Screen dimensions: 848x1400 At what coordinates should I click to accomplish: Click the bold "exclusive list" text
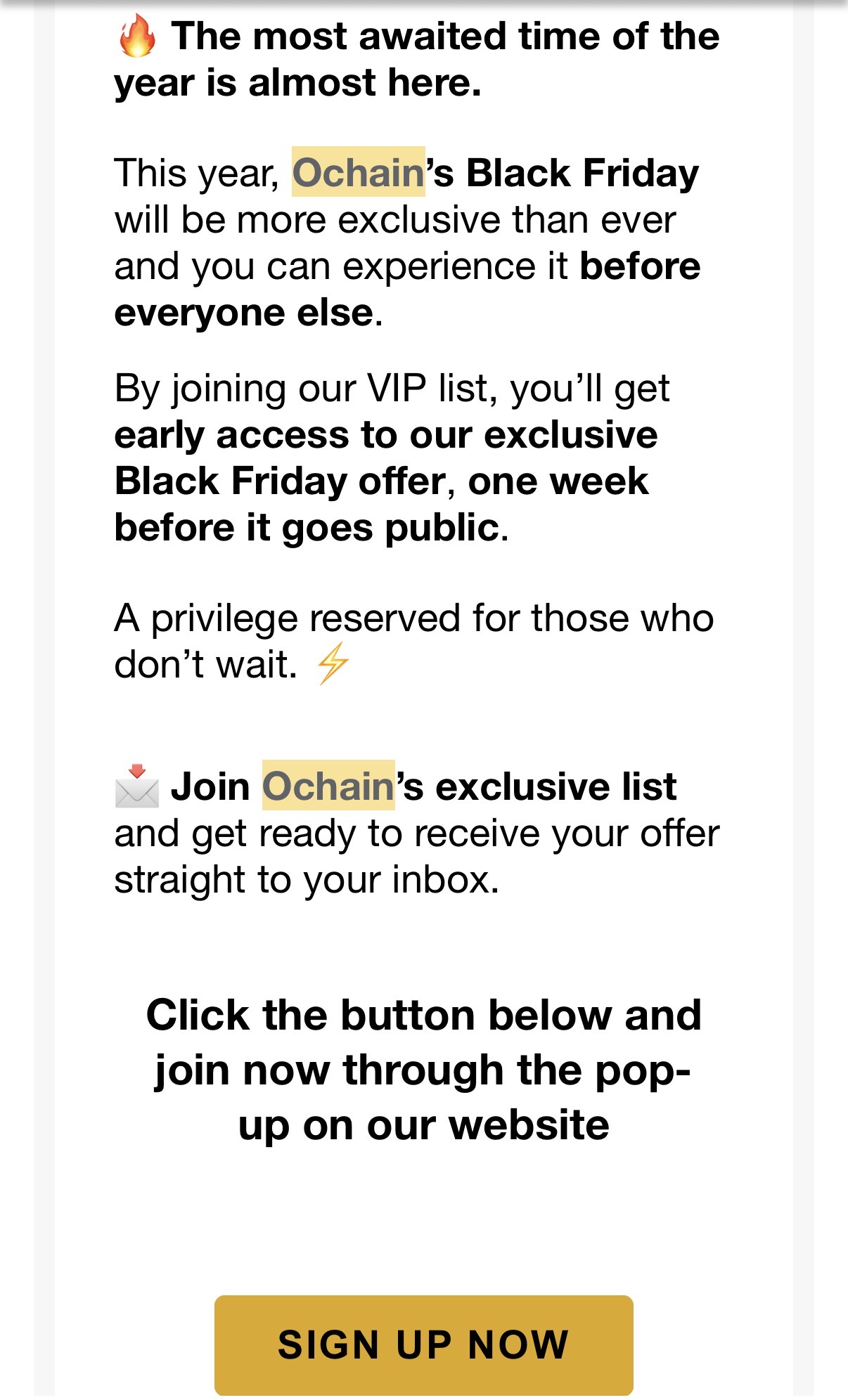point(555,786)
